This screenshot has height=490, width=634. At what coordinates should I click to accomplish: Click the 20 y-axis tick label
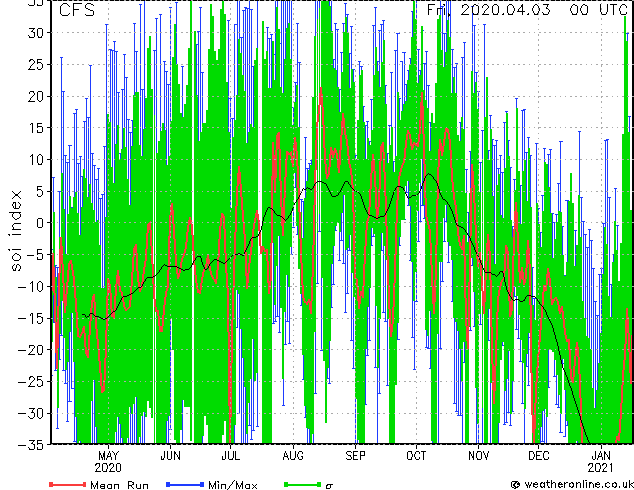36,96
